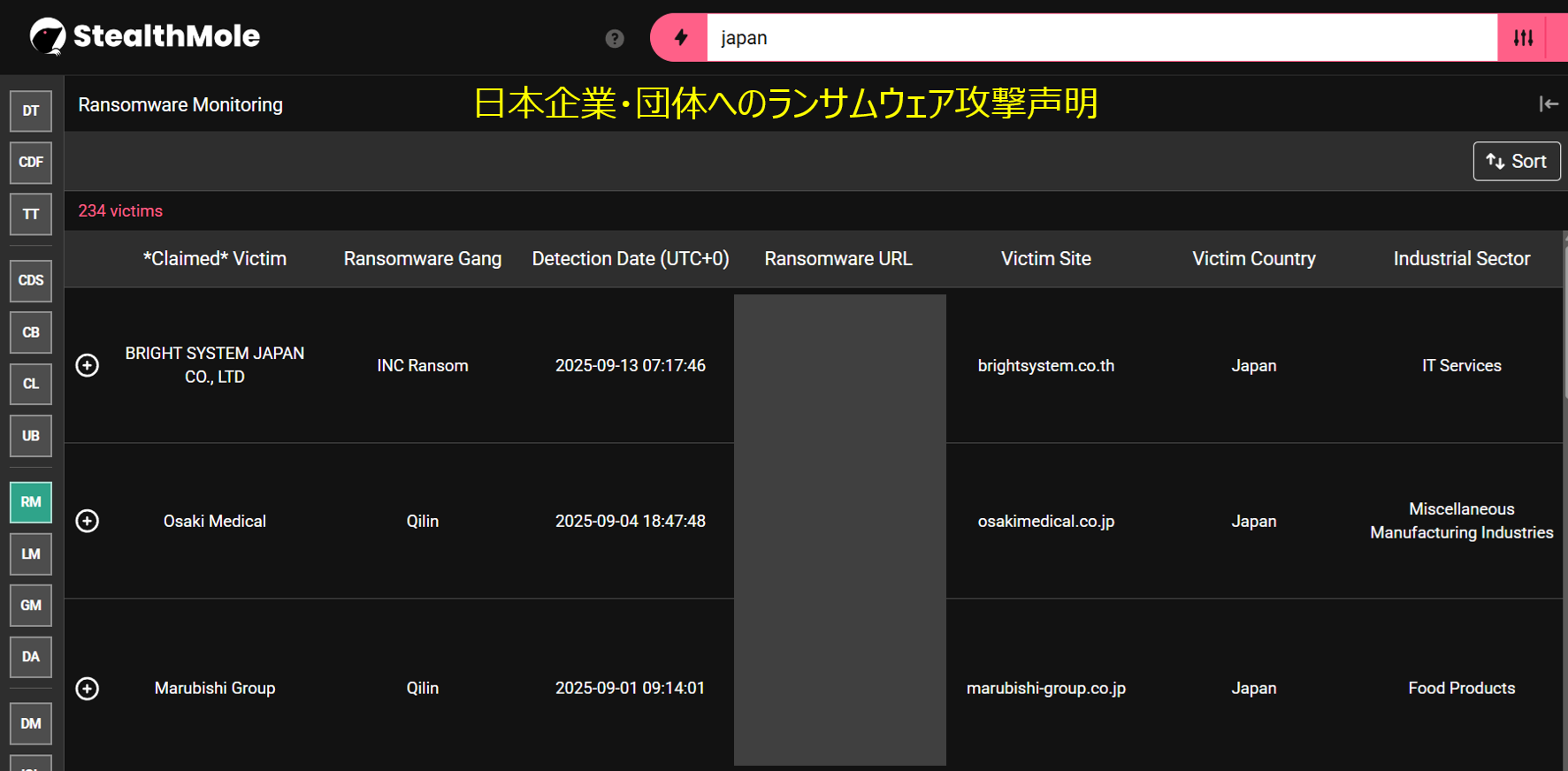Viewport: 1568px width, 771px height.
Task: Select the TT sidebar module
Action: (31, 214)
